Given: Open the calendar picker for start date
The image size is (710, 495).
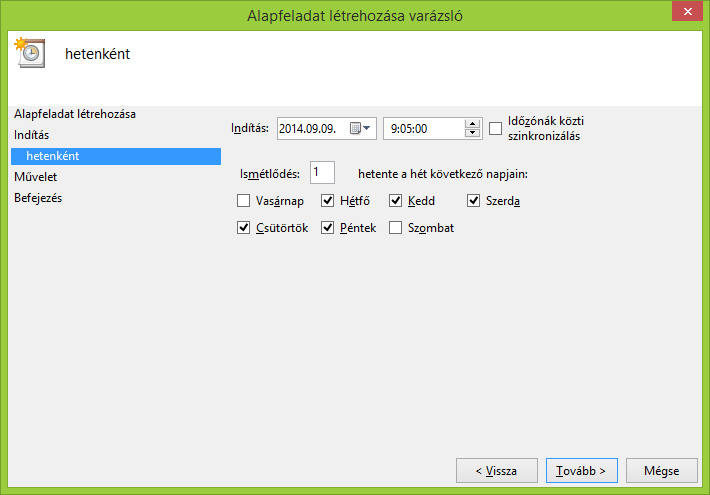Looking at the screenshot, I should pos(360,128).
